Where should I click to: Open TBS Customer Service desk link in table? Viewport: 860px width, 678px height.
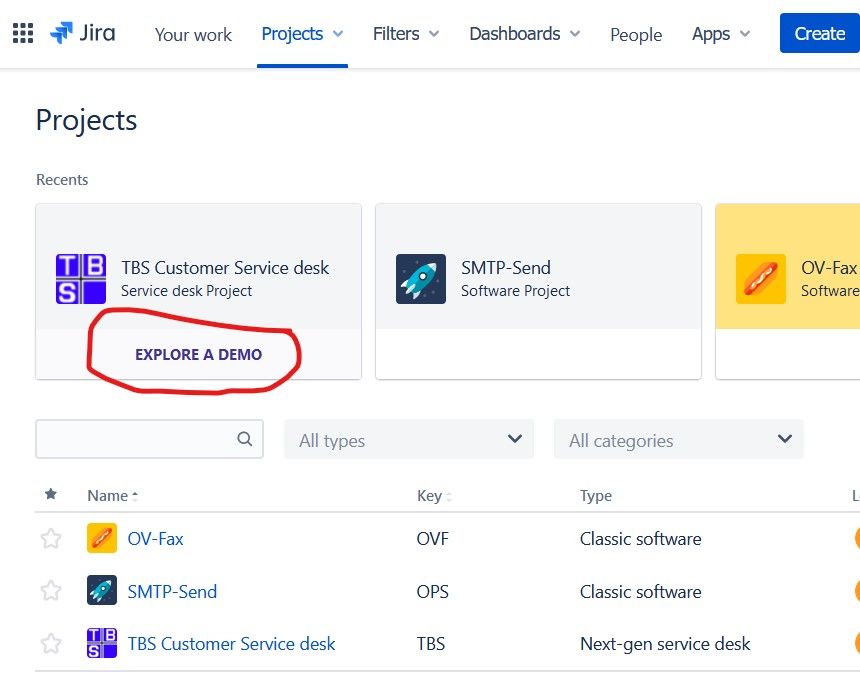pos(231,643)
